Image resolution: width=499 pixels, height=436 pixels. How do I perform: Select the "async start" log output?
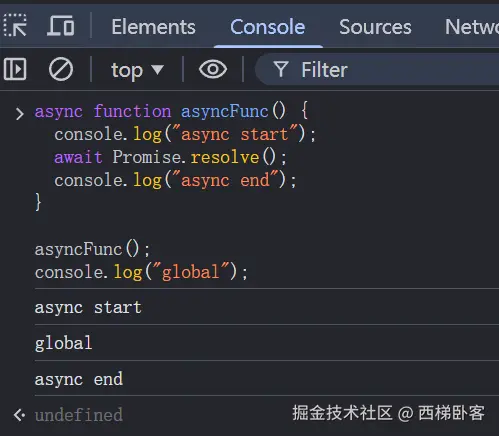(88, 307)
